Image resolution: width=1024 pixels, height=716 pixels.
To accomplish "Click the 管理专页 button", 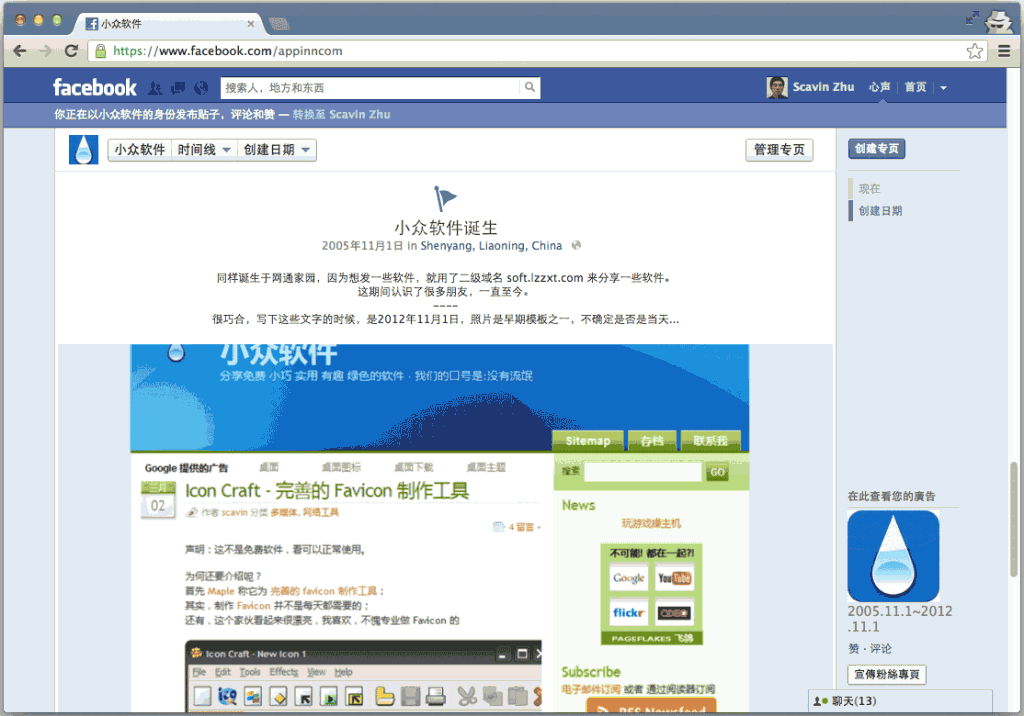I will coord(779,150).
